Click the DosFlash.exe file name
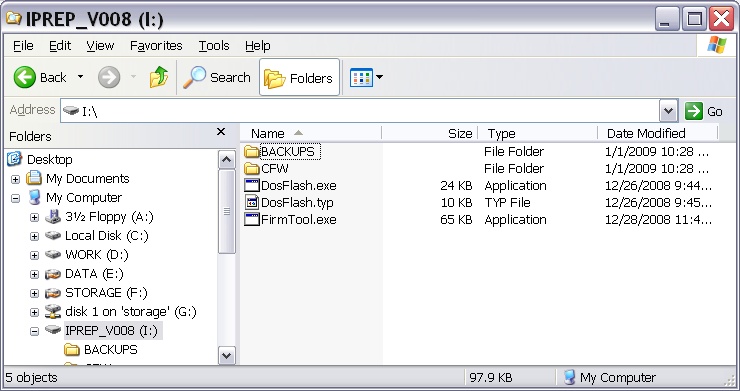This screenshot has width=740, height=391. pyautogui.click(x=299, y=186)
